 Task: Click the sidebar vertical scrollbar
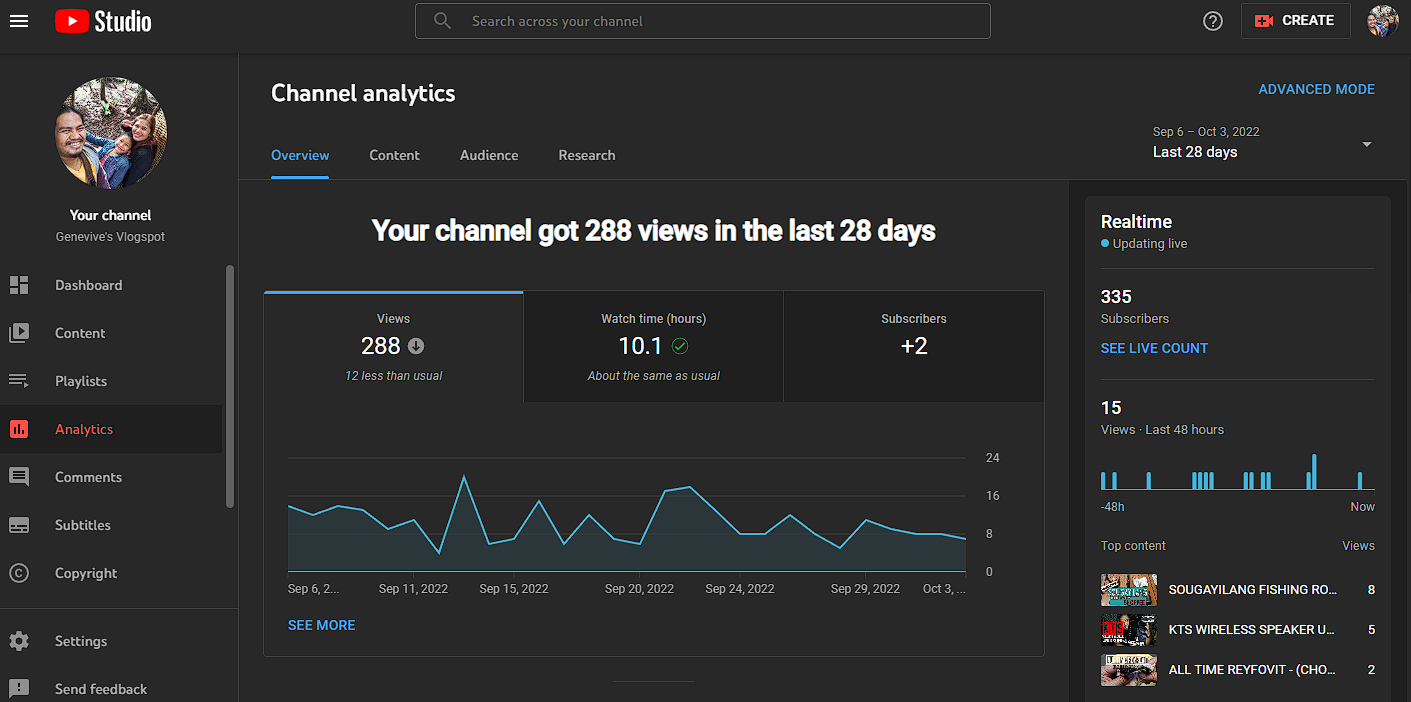tap(230, 385)
